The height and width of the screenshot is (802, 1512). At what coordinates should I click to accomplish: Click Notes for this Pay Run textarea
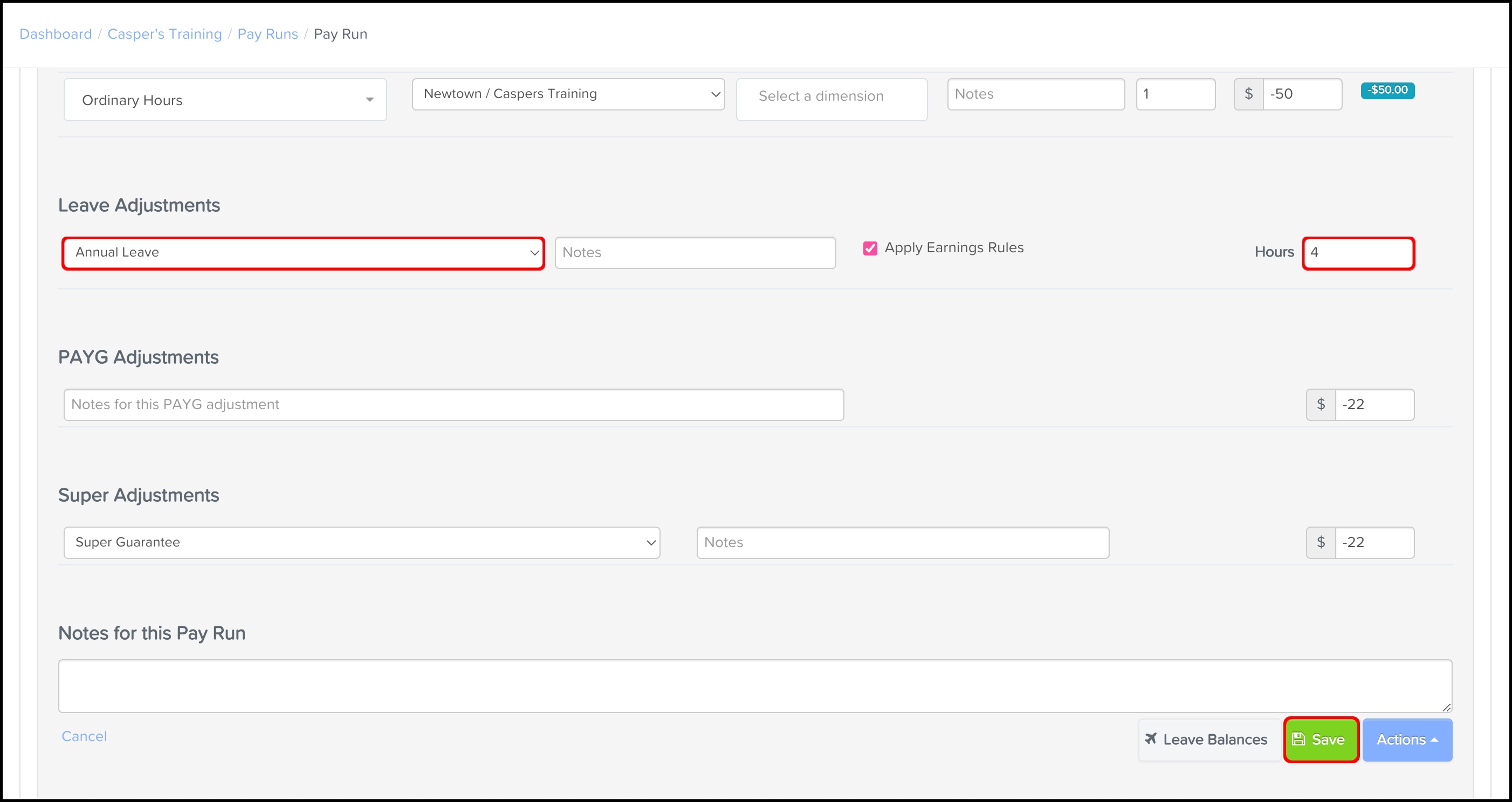pos(755,686)
